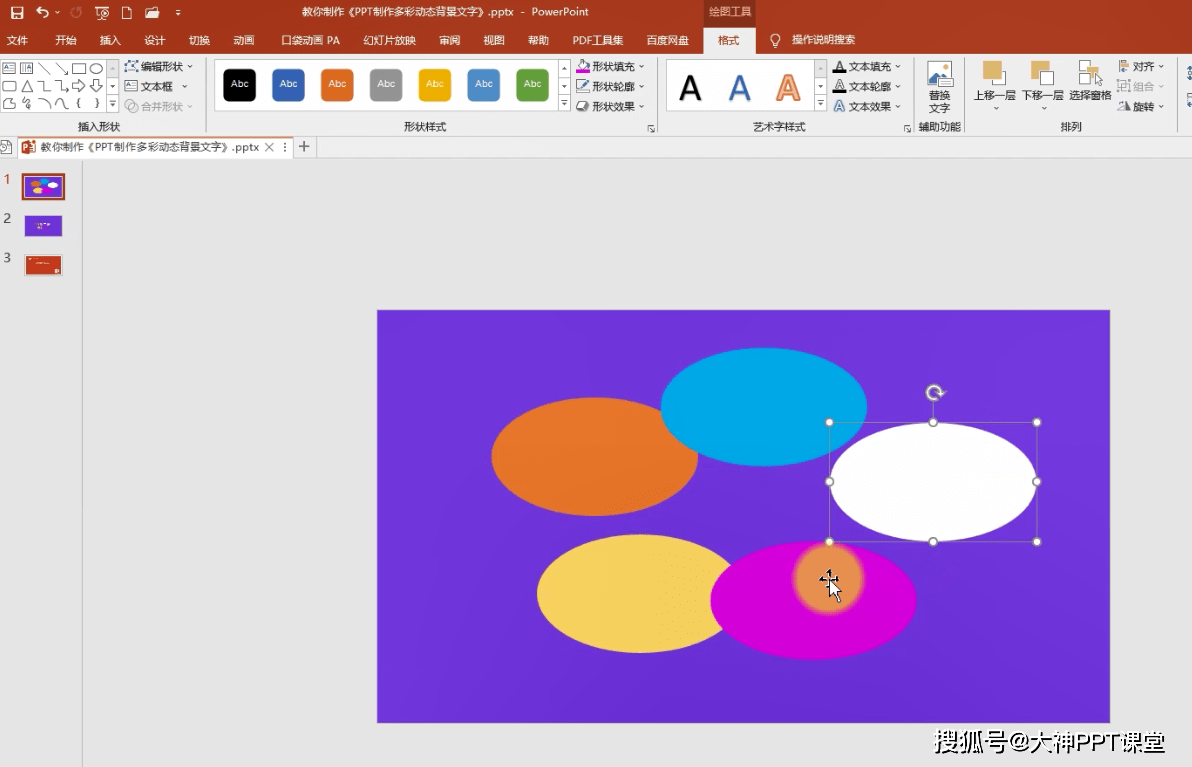This screenshot has height=767, width=1192.
Task: Click the 文本框 text box button
Action: click(x=158, y=85)
